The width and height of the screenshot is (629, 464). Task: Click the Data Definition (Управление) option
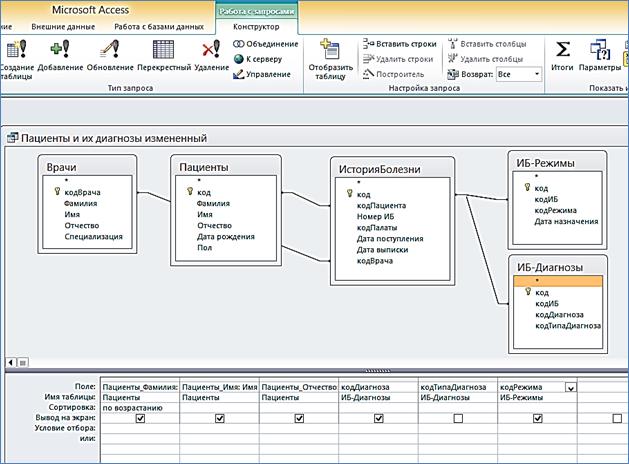click(262, 74)
